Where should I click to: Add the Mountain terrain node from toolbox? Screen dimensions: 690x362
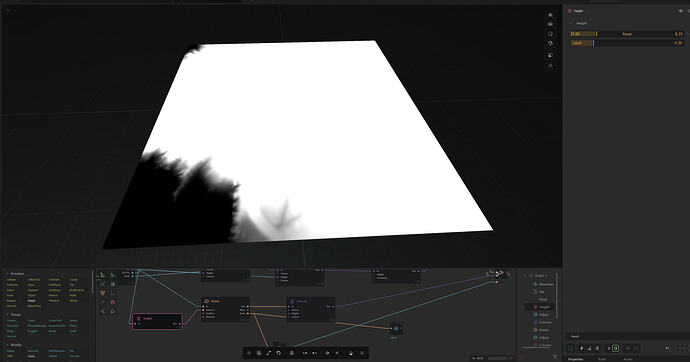tap(13, 326)
